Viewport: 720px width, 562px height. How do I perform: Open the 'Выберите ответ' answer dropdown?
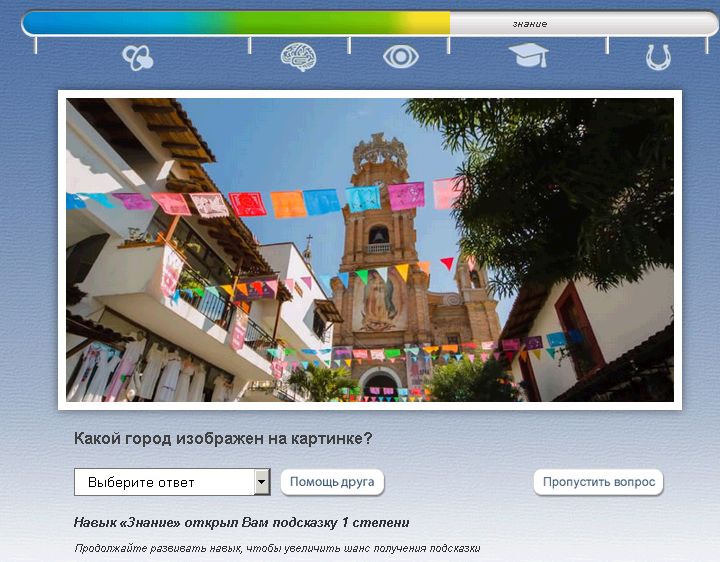(x=172, y=482)
